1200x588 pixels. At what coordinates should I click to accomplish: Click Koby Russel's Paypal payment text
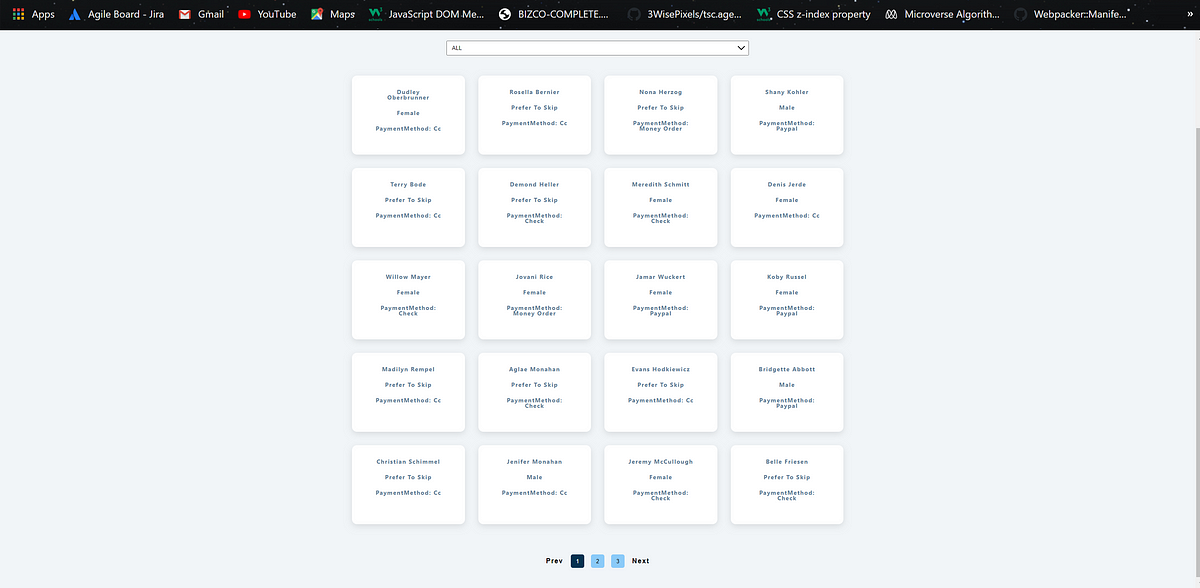tap(787, 314)
